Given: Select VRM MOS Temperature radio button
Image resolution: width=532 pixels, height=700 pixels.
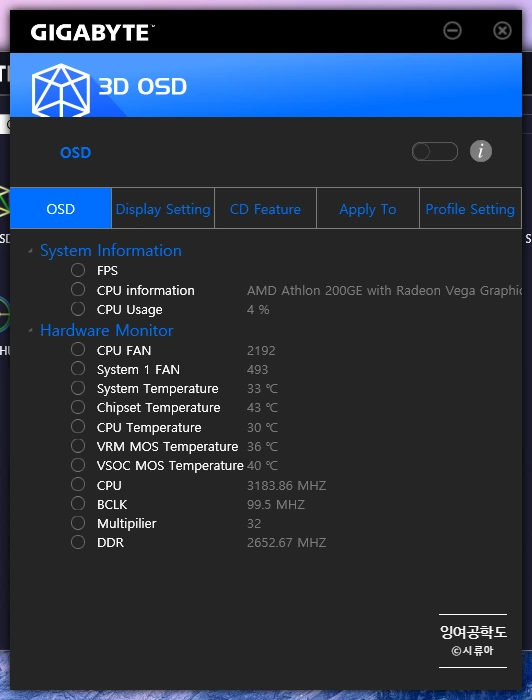Looking at the screenshot, I should point(78,446).
